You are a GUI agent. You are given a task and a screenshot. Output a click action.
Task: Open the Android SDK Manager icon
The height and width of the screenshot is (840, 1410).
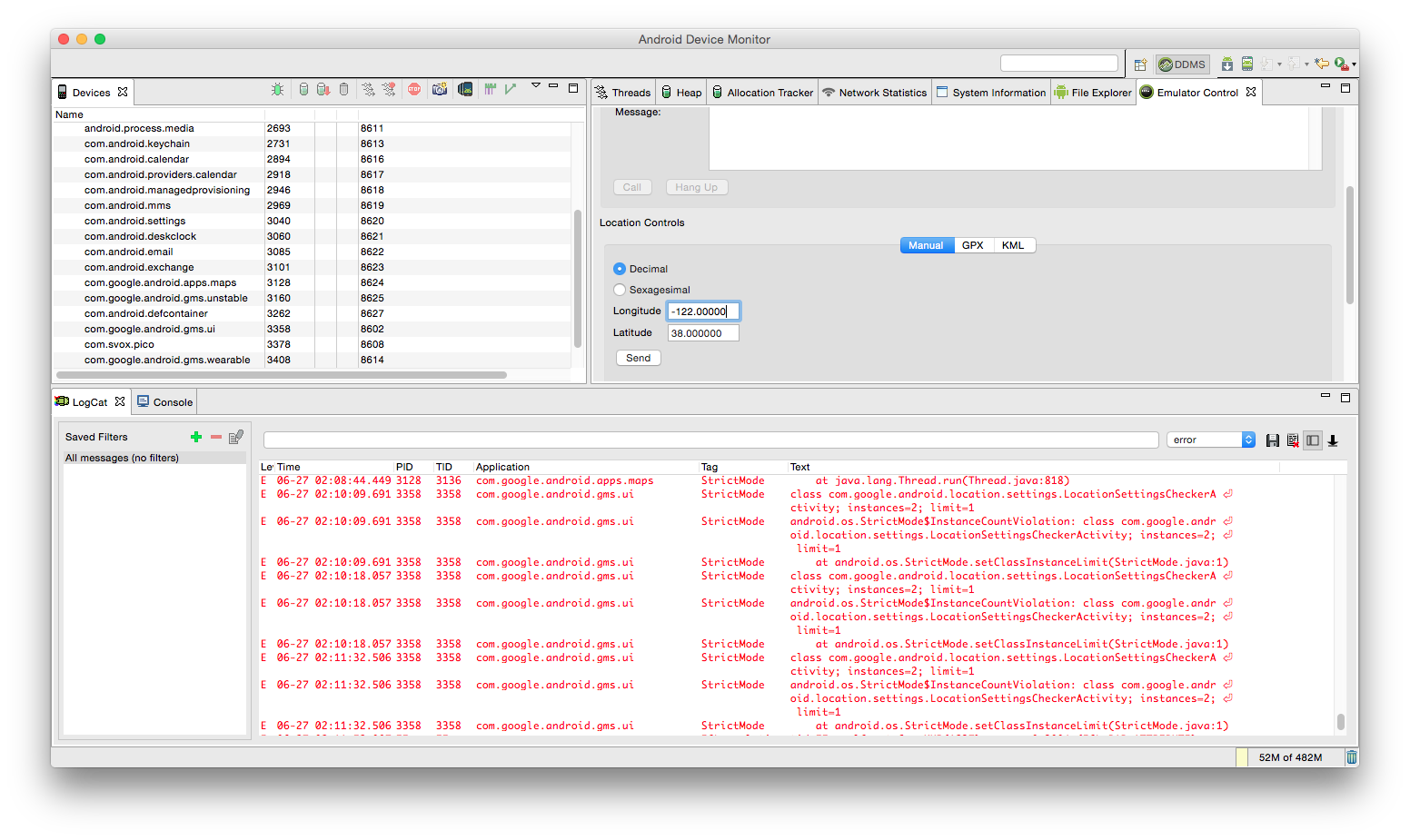click(x=1227, y=64)
